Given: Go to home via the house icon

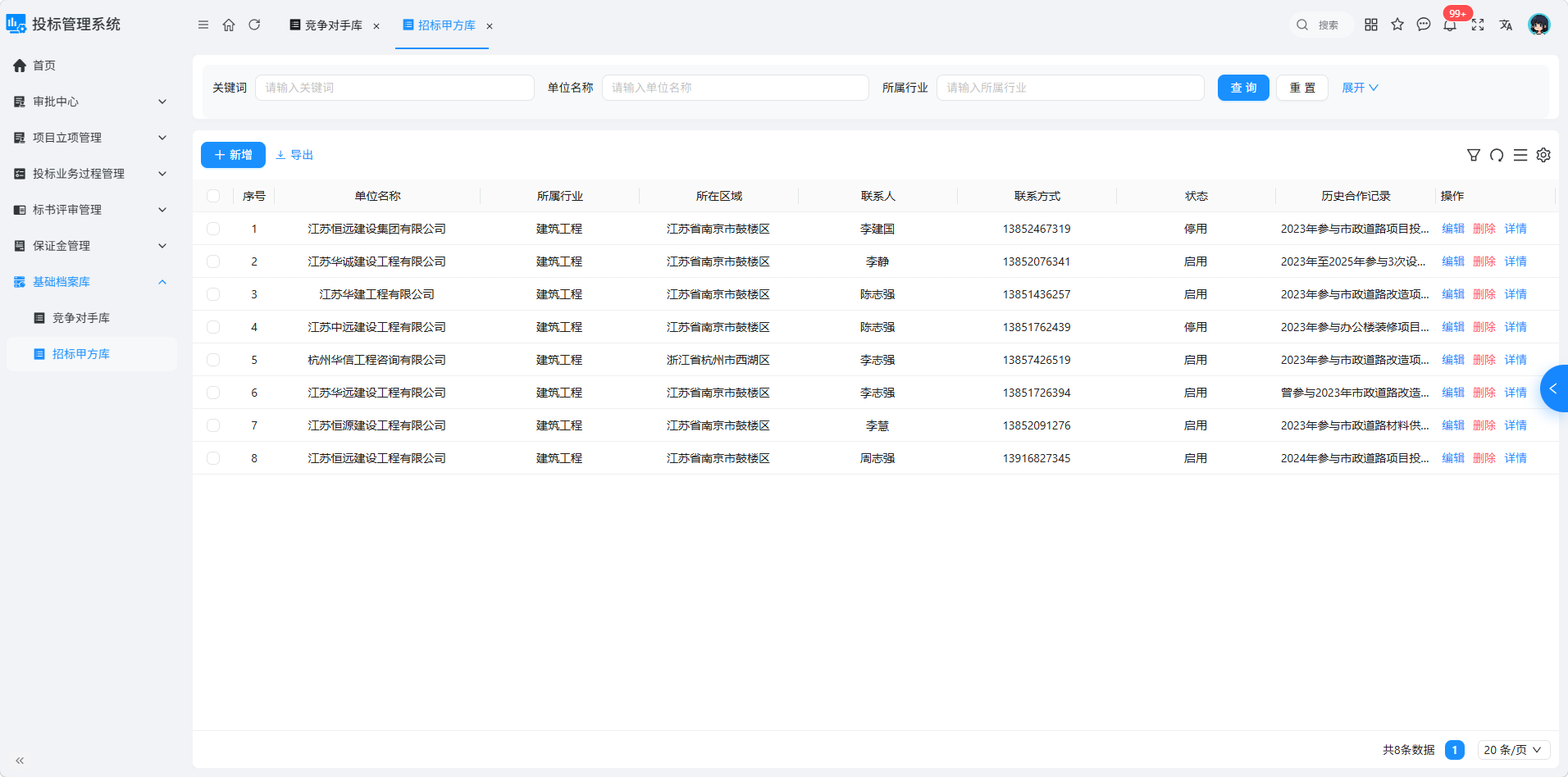Looking at the screenshot, I should 229,25.
